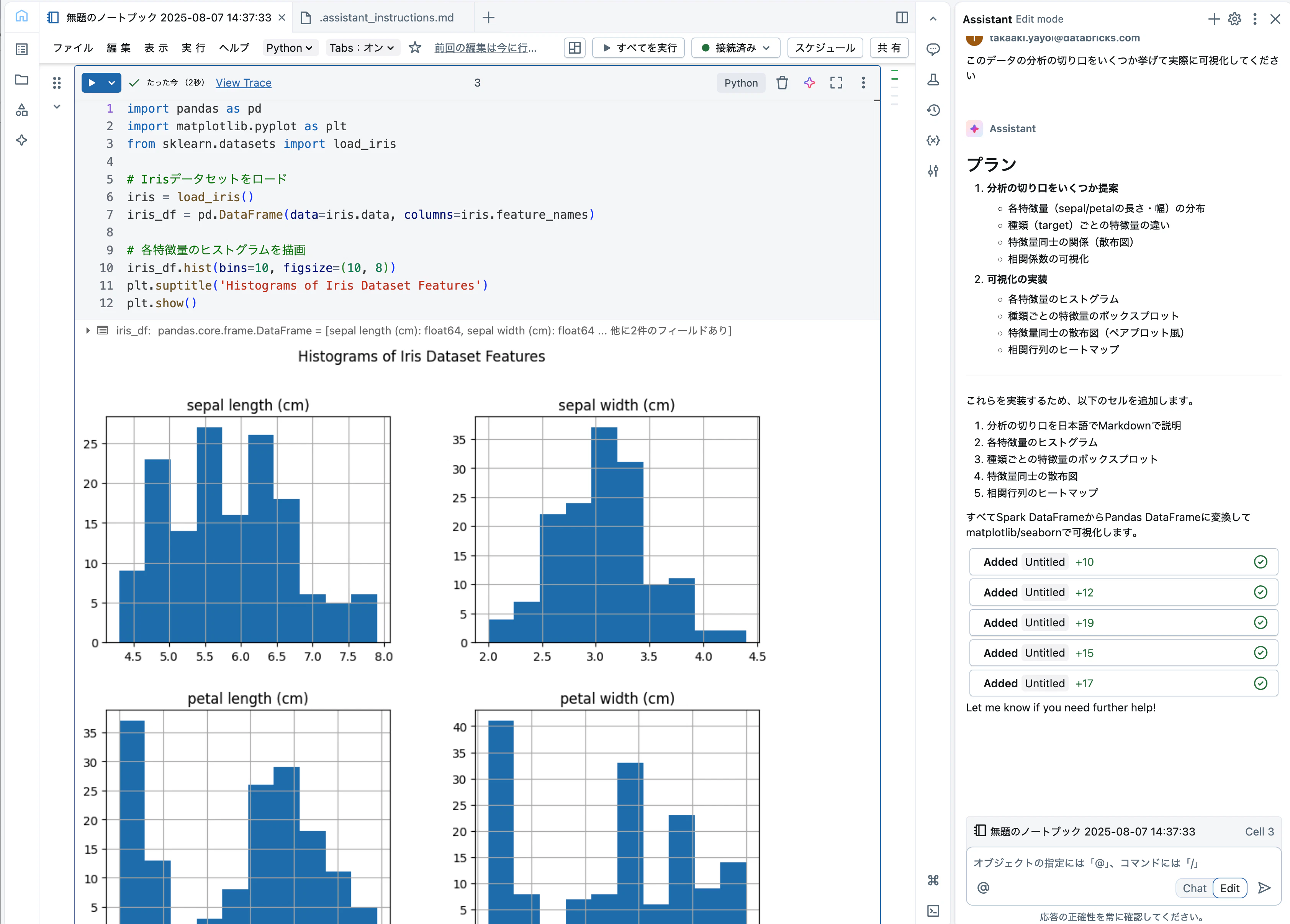Favorite notebook with the star icon
The width and height of the screenshot is (1290, 924).
coord(415,48)
